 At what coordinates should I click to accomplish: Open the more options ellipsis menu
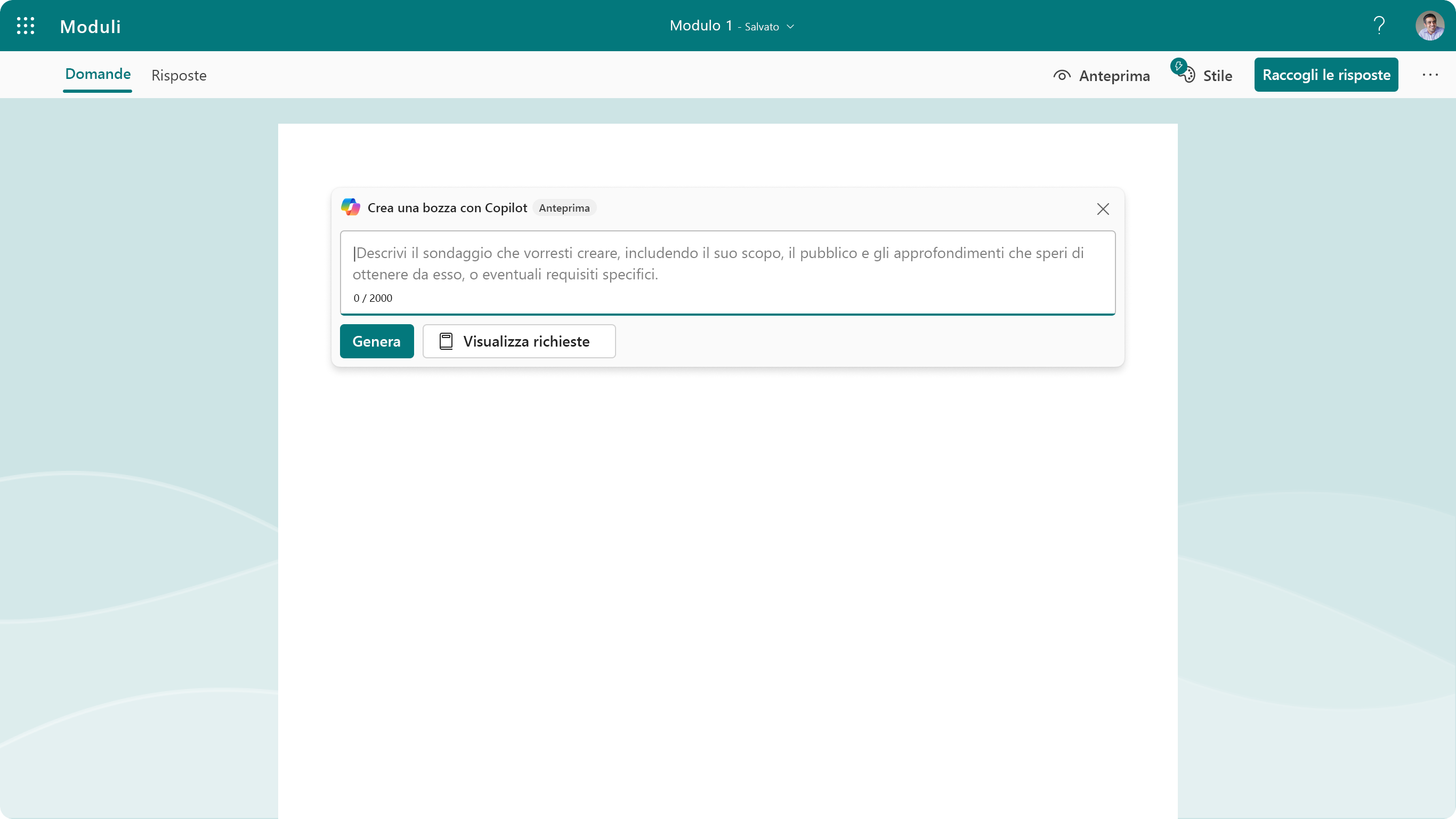pyautogui.click(x=1430, y=75)
